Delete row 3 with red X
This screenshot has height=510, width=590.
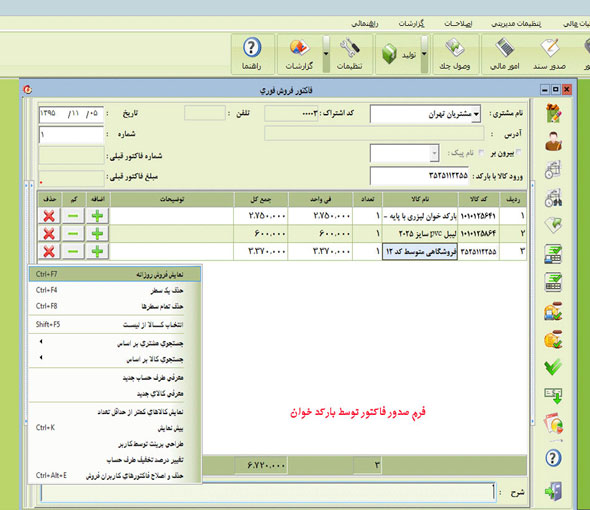point(49,251)
